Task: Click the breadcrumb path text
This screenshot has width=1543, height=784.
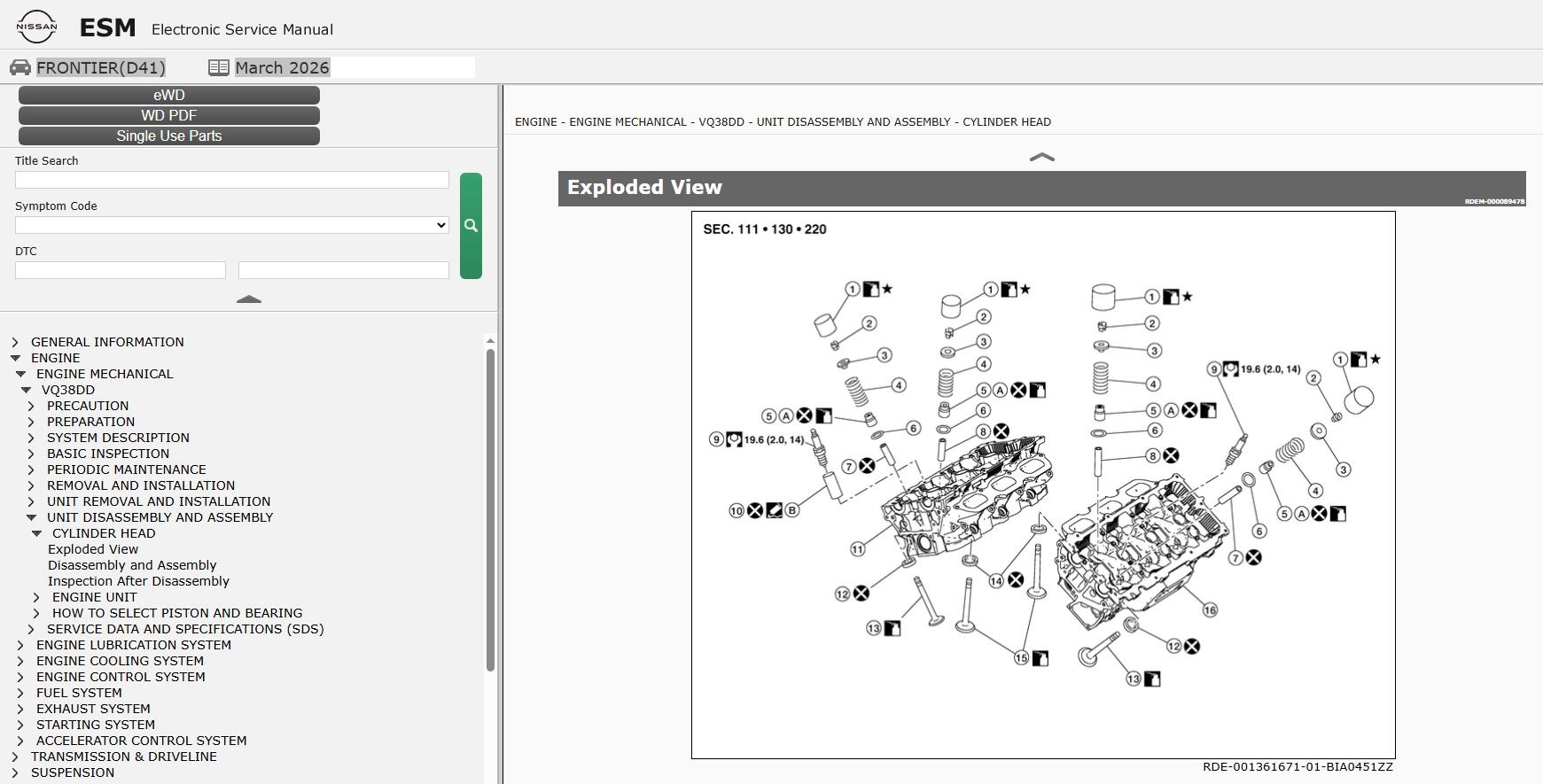Action: (x=783, y=121)
